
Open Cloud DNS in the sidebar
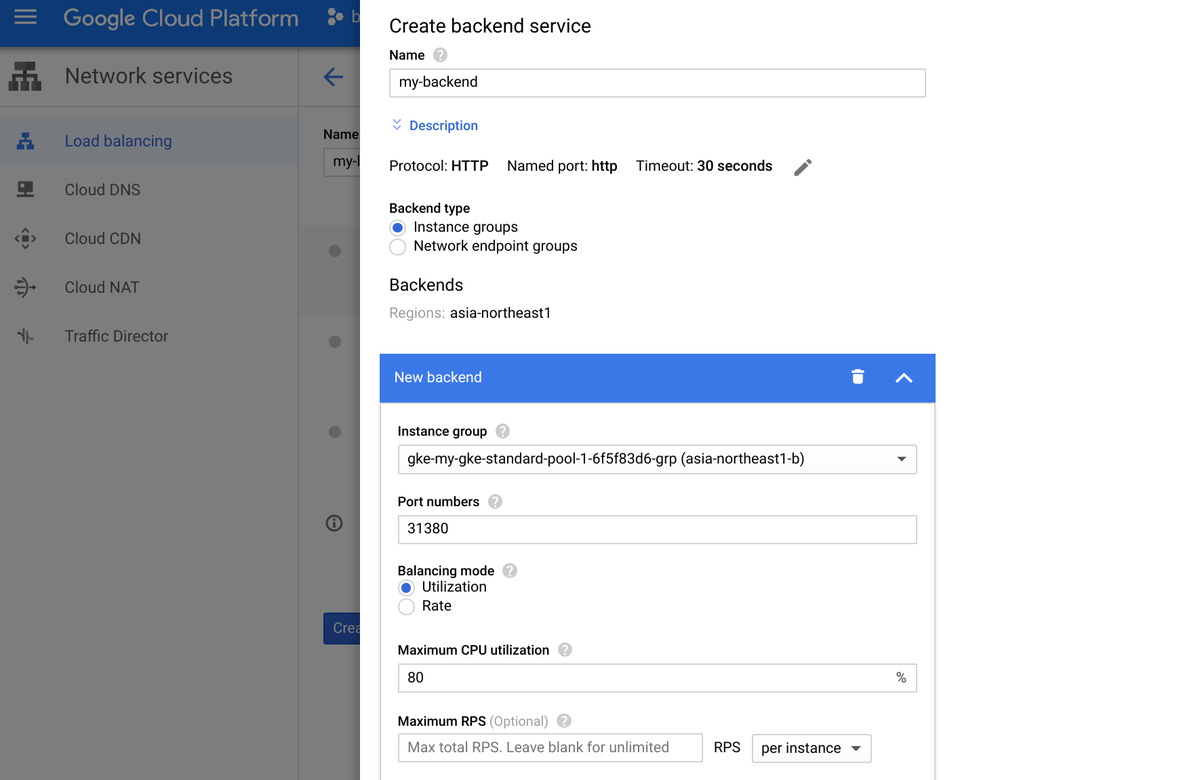[x=149, y=189]
